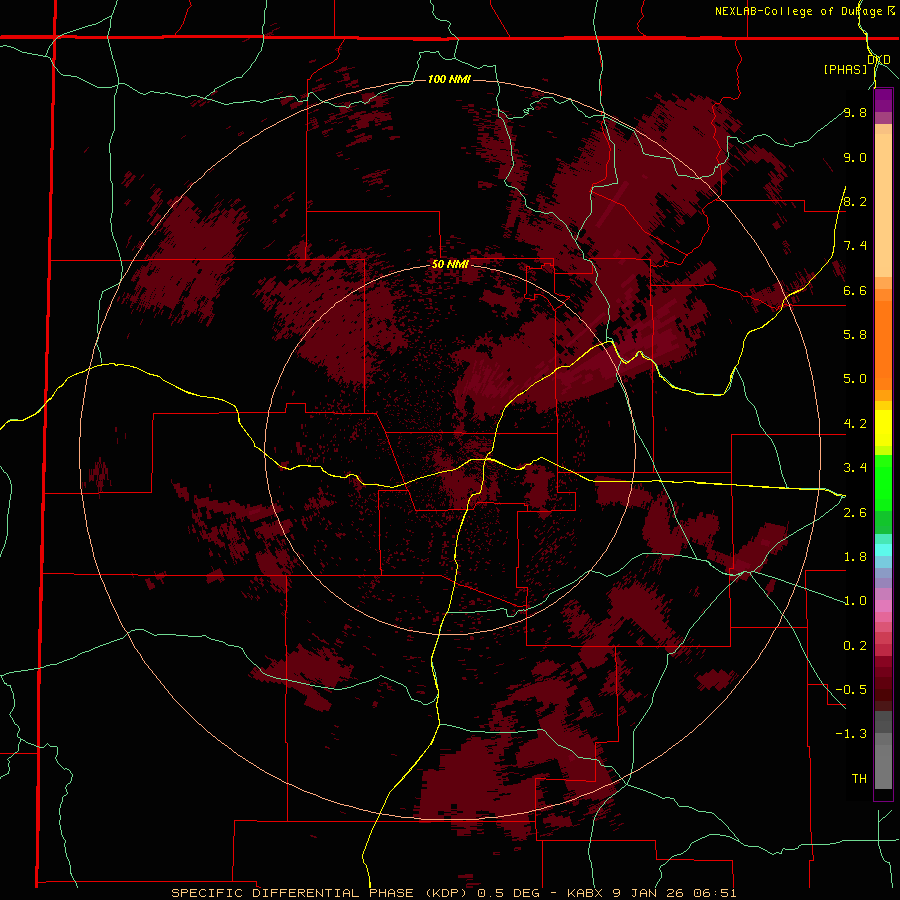This screenshot has height=900, width=900.
Task: Click the 1.8 color scale value
Action: [x=855, y=557]
